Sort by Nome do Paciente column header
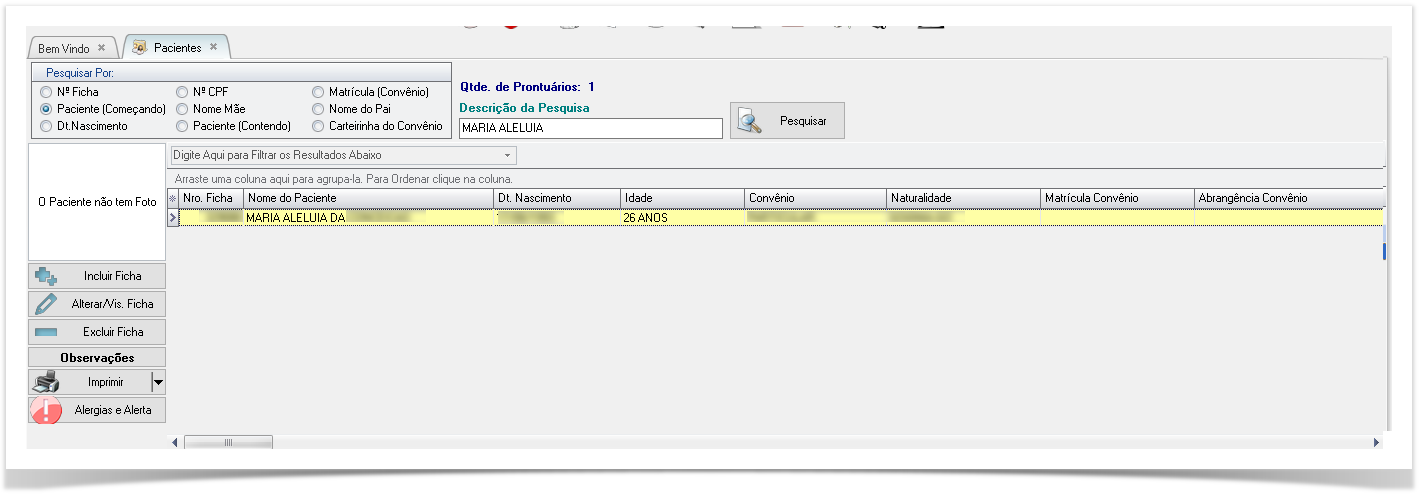This screenshot has width=1426, height=498. 368,198
